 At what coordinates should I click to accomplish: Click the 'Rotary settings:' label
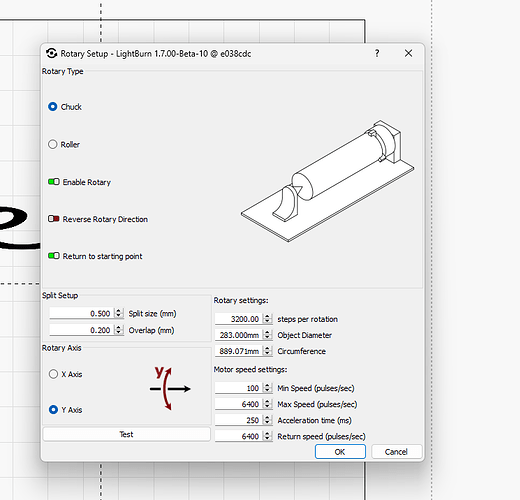[x=241, y=300]
